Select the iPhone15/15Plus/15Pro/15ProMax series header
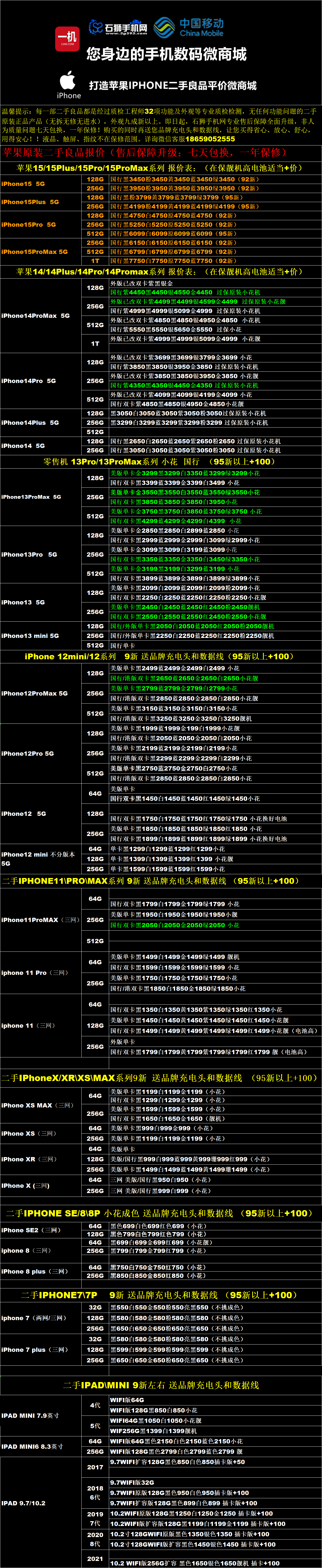 coord(160,168)
